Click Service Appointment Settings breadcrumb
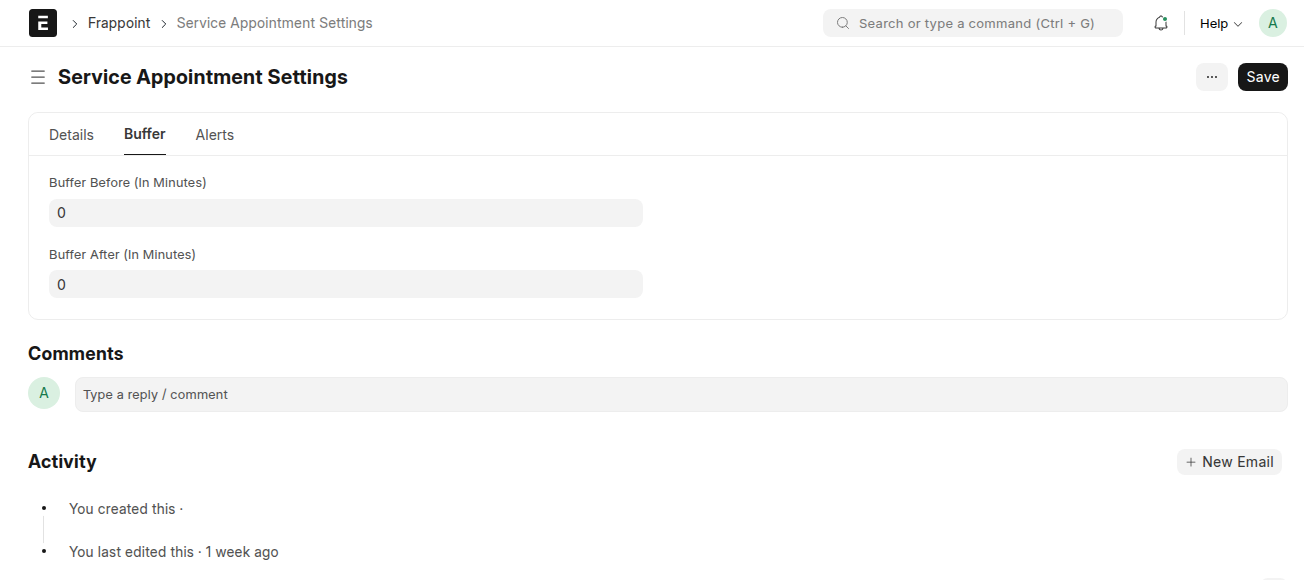The width and height of the screenshot is (1304, 580). coord(274,23)
